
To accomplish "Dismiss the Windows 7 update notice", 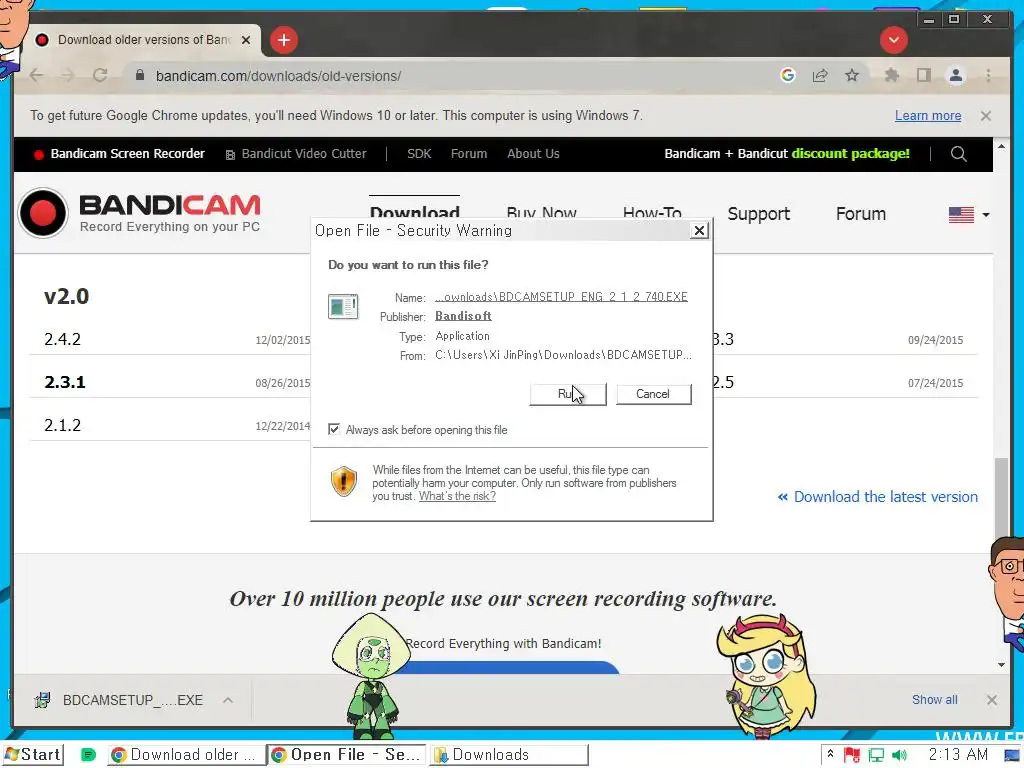I will pyautogui.click(x=986, y=116).
